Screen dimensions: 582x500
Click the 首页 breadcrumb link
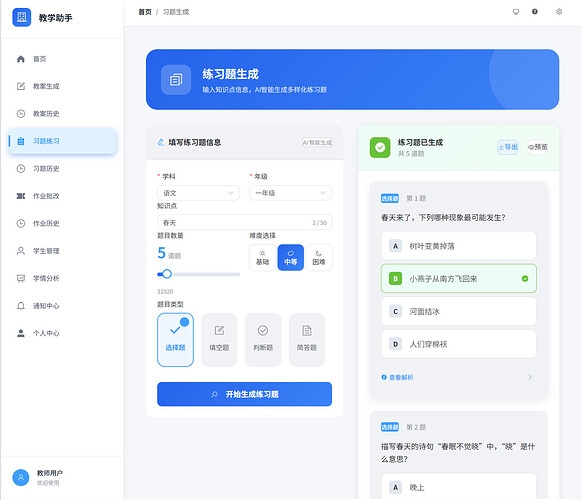click(145, 12)
